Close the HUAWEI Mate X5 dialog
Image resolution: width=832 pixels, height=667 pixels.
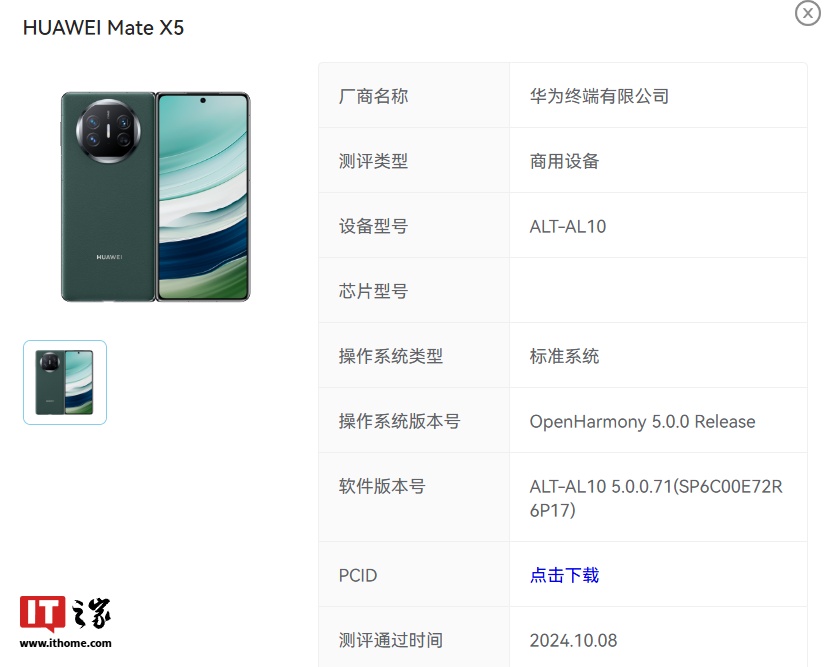(x=808, y=13)
